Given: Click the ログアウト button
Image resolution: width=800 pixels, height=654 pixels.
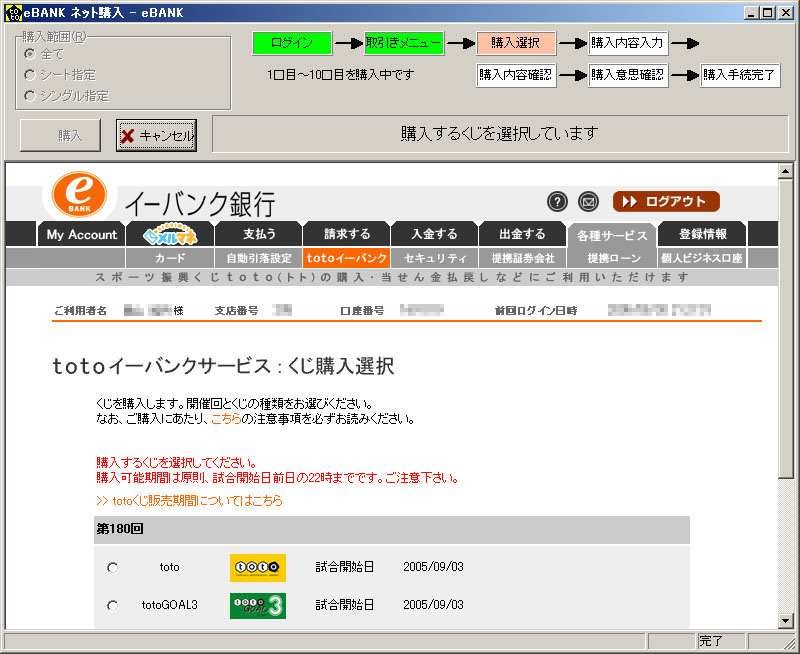Looking at the screenshot, I should [665, 202].
